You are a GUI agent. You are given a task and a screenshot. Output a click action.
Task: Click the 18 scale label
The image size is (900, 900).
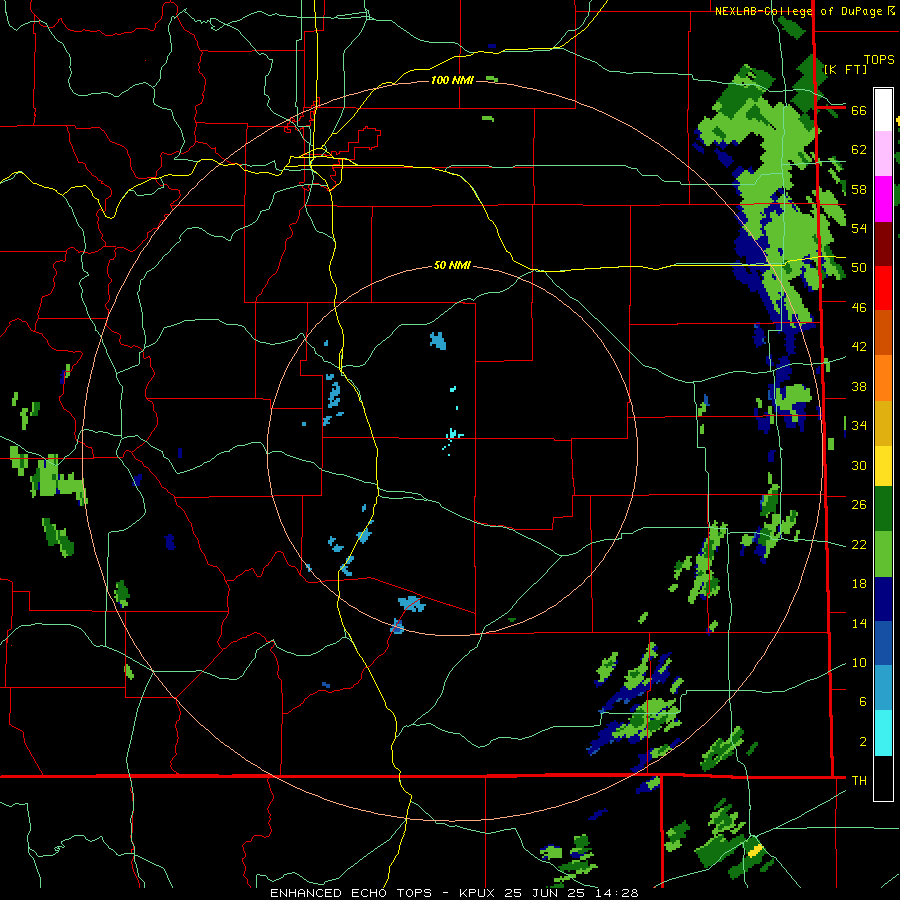[x=859, y=584]
